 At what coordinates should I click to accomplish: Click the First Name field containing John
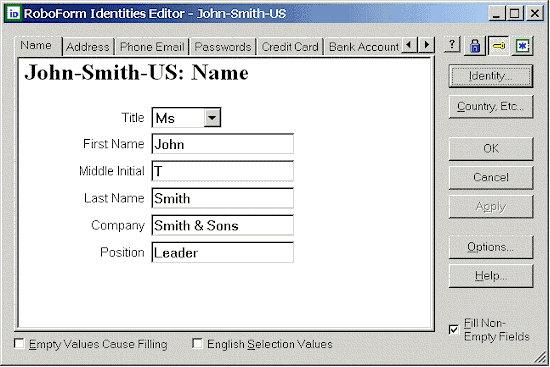pos(222,144)
